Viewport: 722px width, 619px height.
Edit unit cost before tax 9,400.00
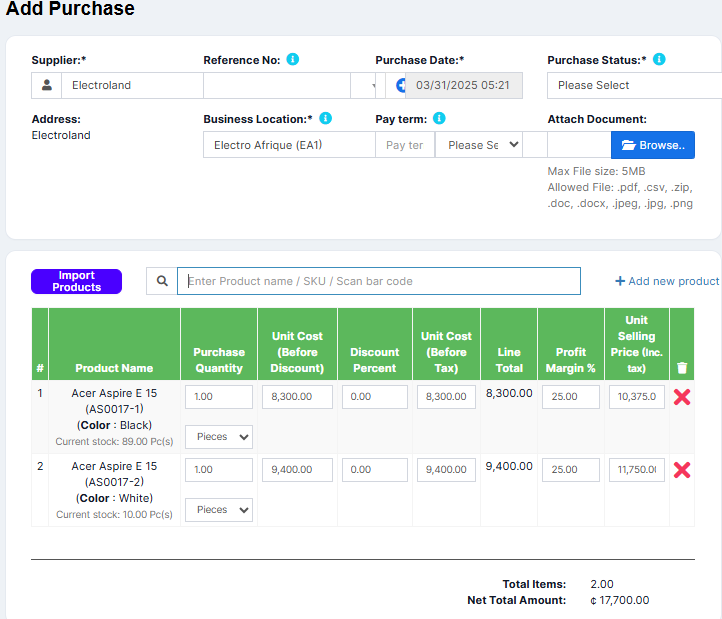click(x=446, y=470)
